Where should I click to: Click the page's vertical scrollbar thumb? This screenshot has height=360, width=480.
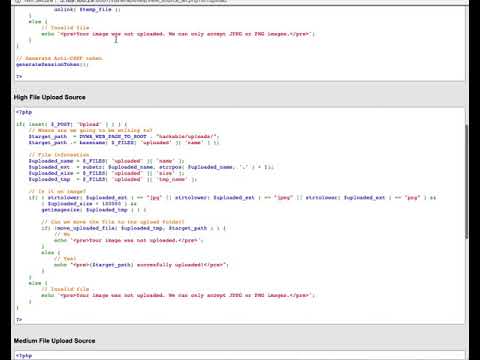pos(467,182)
